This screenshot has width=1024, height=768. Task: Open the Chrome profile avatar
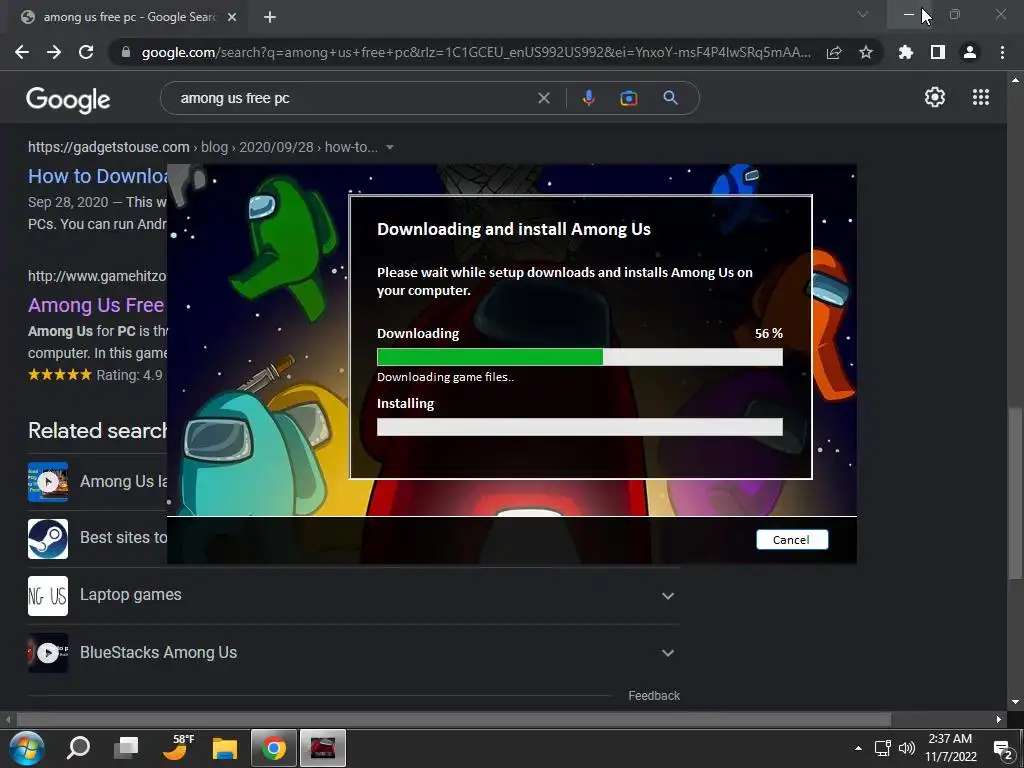coord(970,52)
